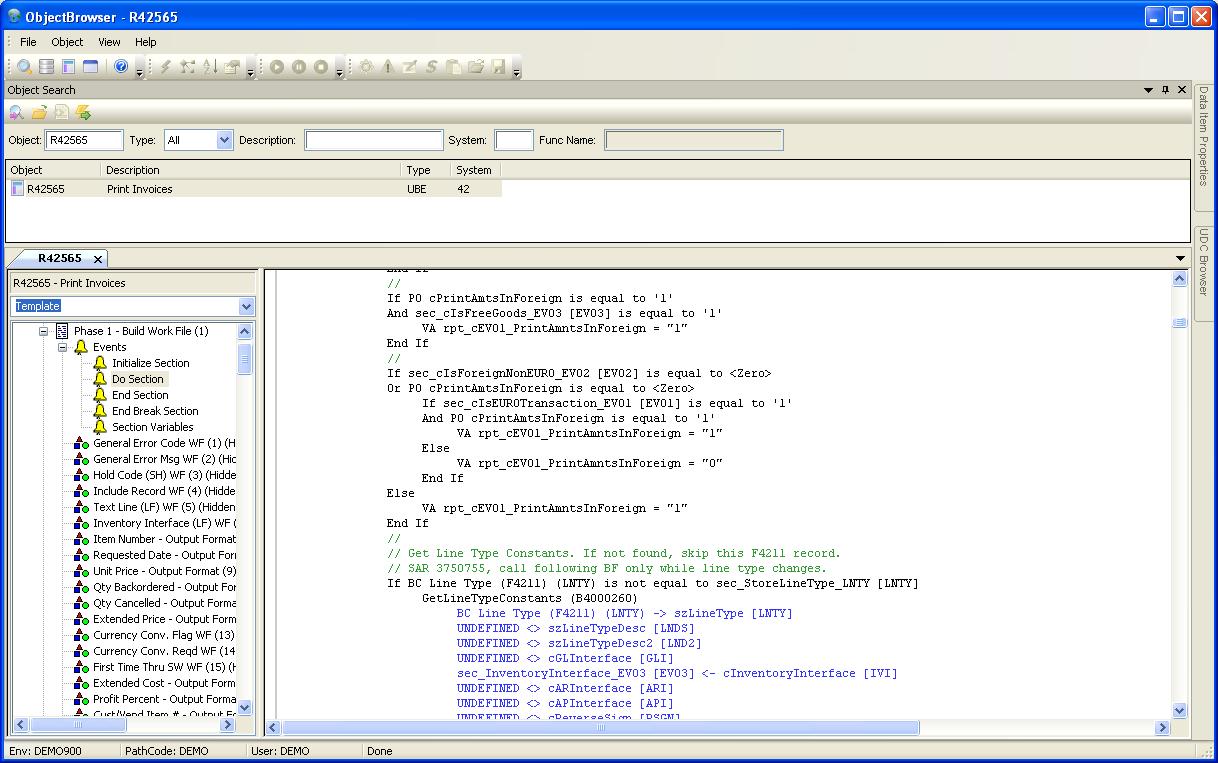Select the End Break Section event
1218x763 pixels.
(154, 411)
